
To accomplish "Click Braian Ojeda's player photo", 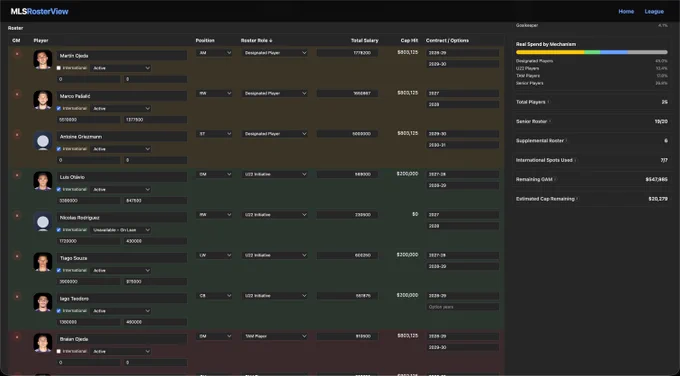I will (42, 343).
